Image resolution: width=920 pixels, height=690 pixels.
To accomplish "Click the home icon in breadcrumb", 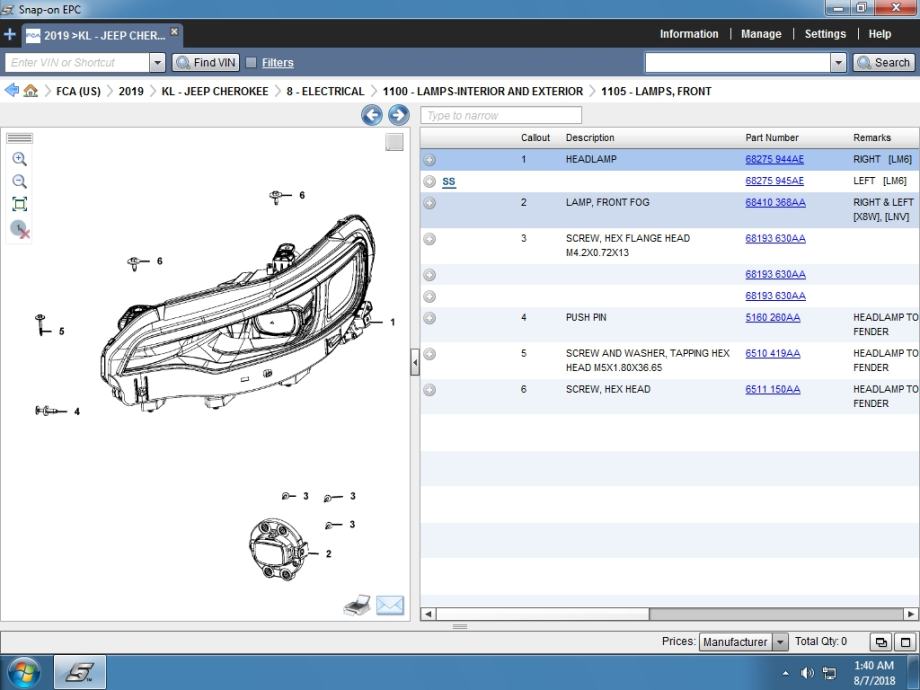I will tap(31, 91).
